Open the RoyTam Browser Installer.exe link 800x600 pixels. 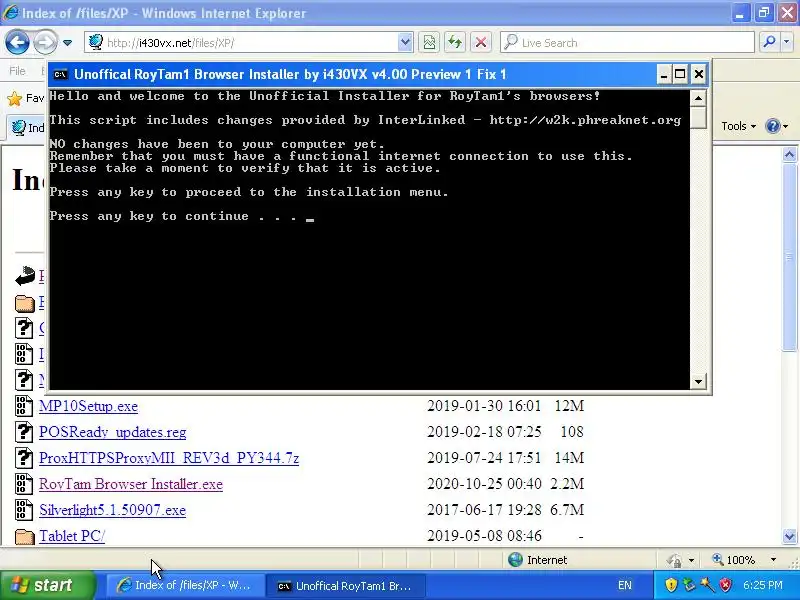131,484
